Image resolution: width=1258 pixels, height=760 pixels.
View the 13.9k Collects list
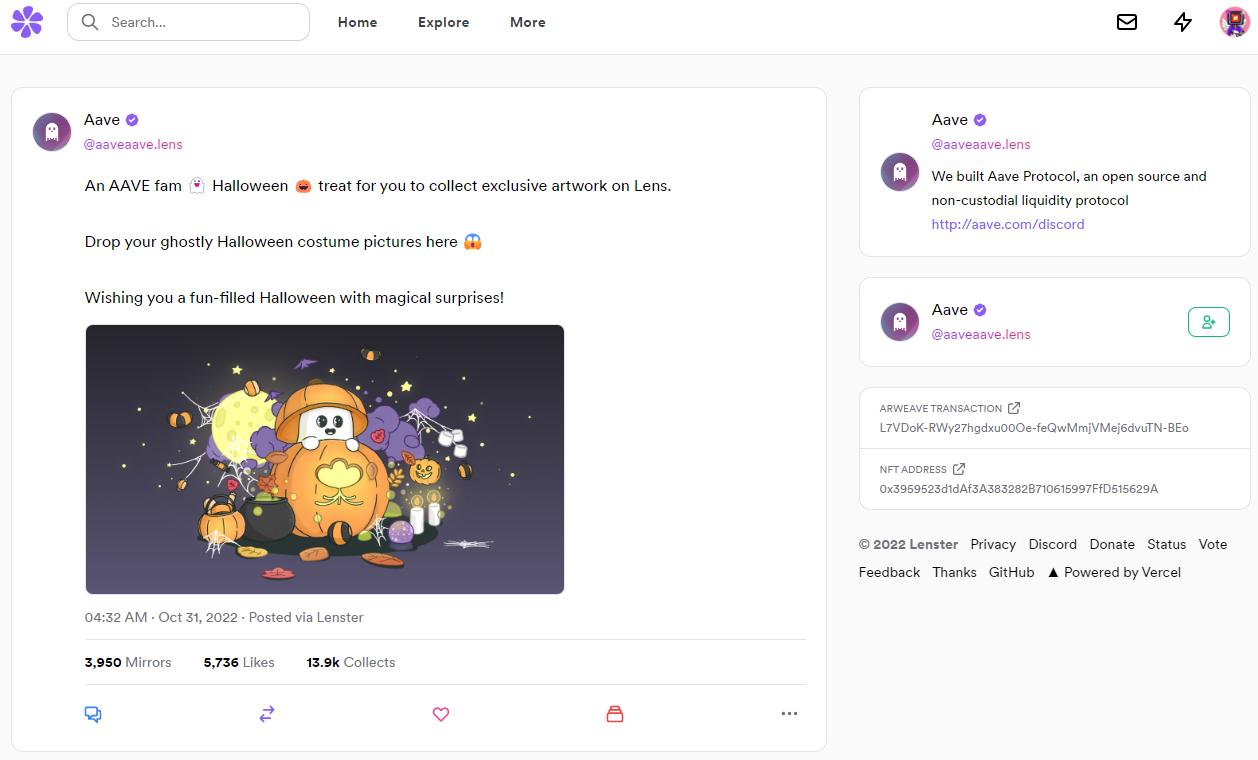pos(351,662)
